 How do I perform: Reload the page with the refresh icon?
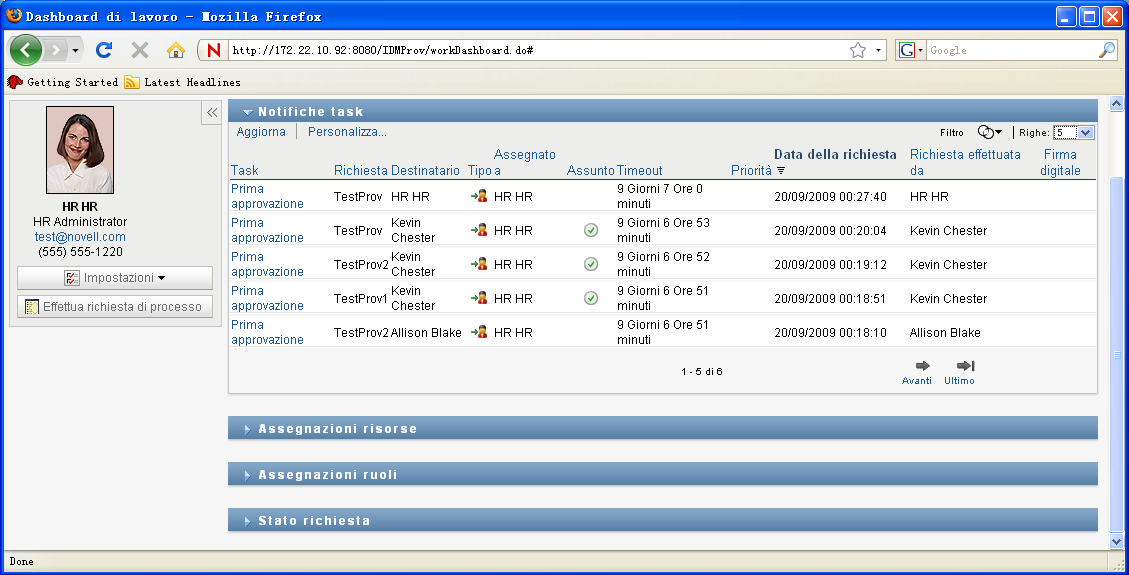click(104, 50)
